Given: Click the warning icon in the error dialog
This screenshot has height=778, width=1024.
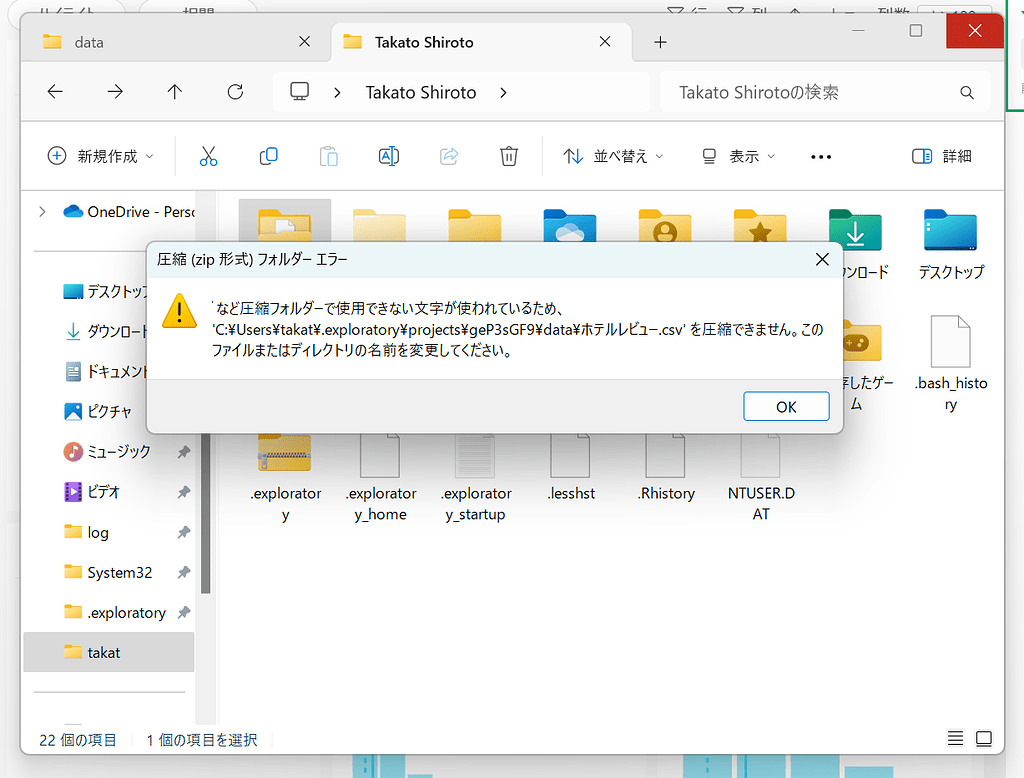Looking at the screenshot, I should pos(179,311).
